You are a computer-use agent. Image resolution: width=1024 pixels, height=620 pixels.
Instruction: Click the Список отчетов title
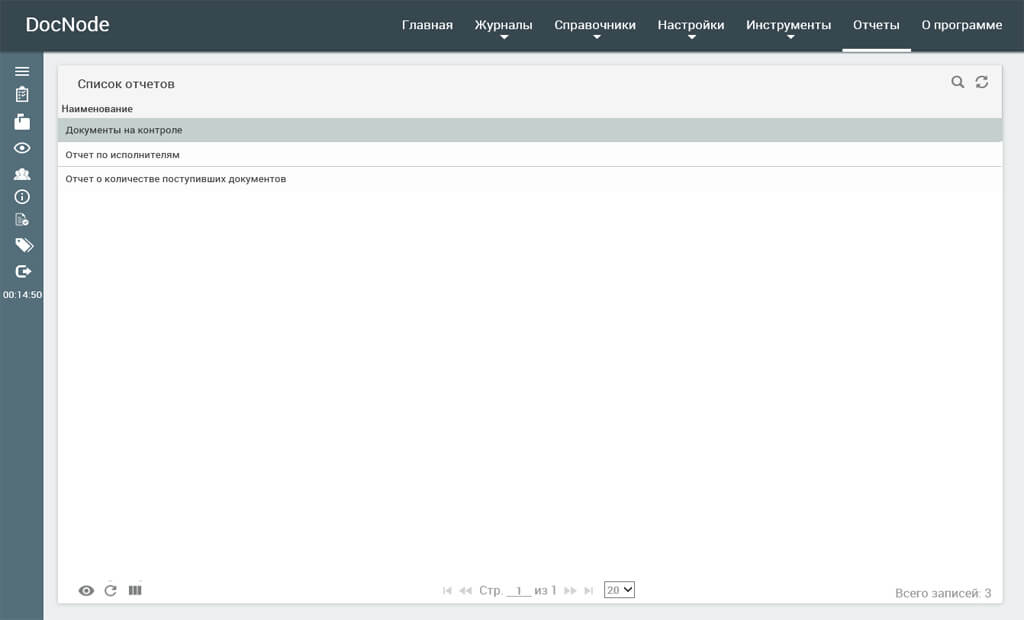125,84
